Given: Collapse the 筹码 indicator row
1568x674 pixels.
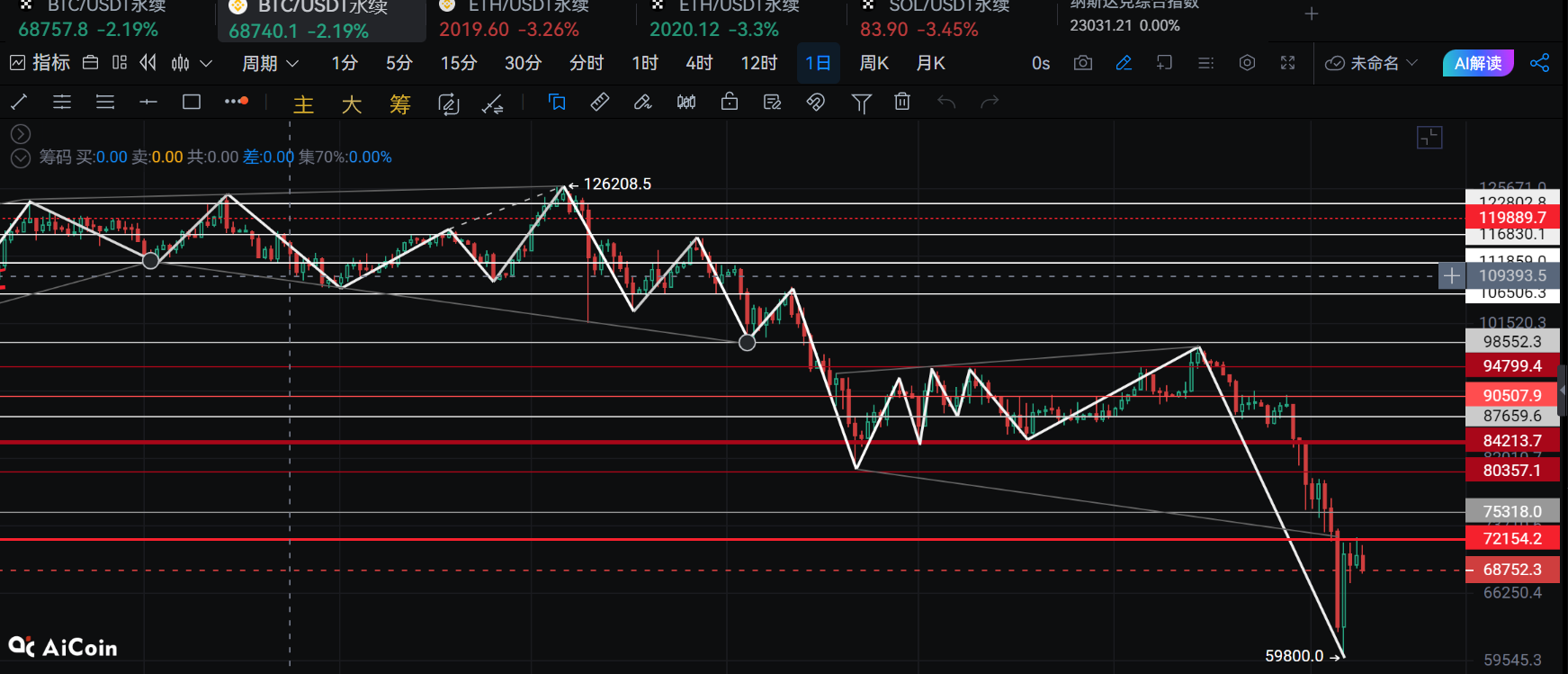Looking at the screenshot, I should coord(20,158).
